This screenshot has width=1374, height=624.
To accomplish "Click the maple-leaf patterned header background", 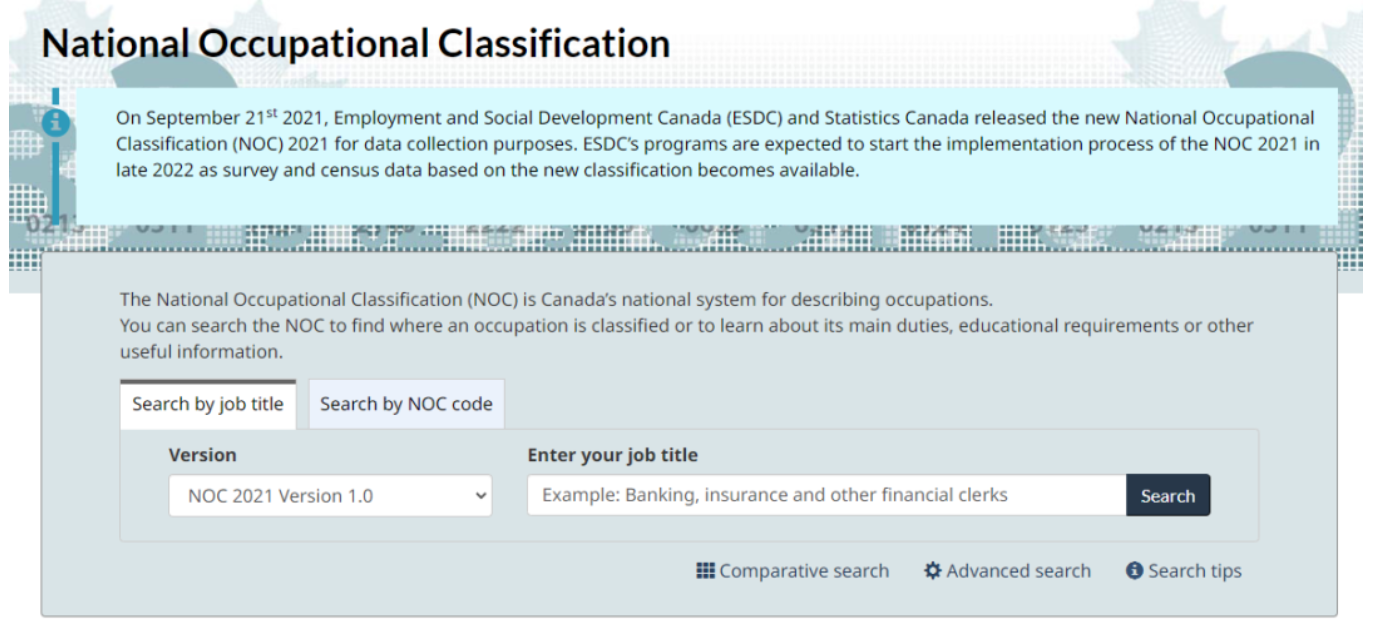I will (x=1000, y=40).
